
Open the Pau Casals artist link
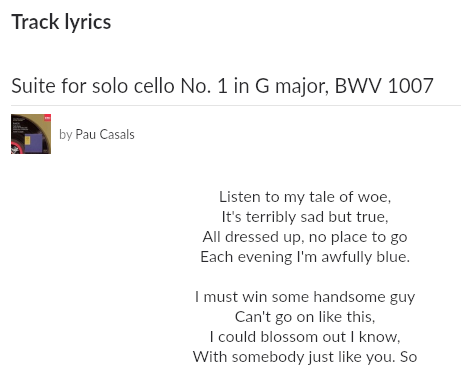pyautogui.click(x=105, y=134)
